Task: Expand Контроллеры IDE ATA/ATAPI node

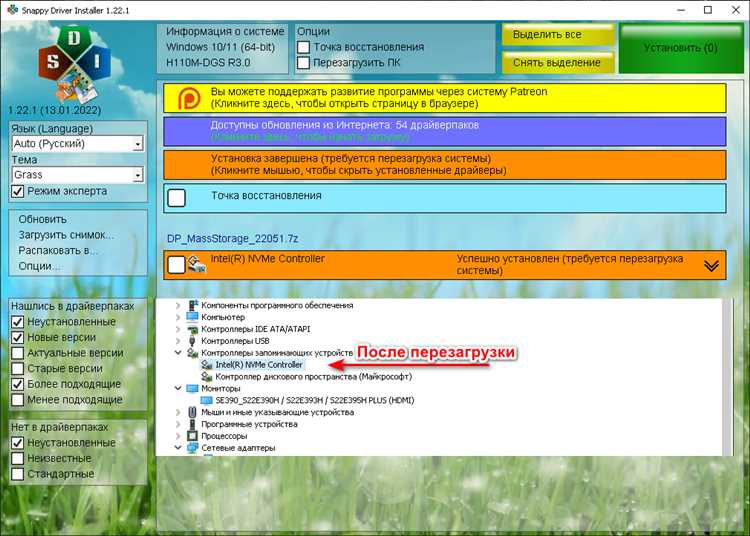Action: click(178, 329)
